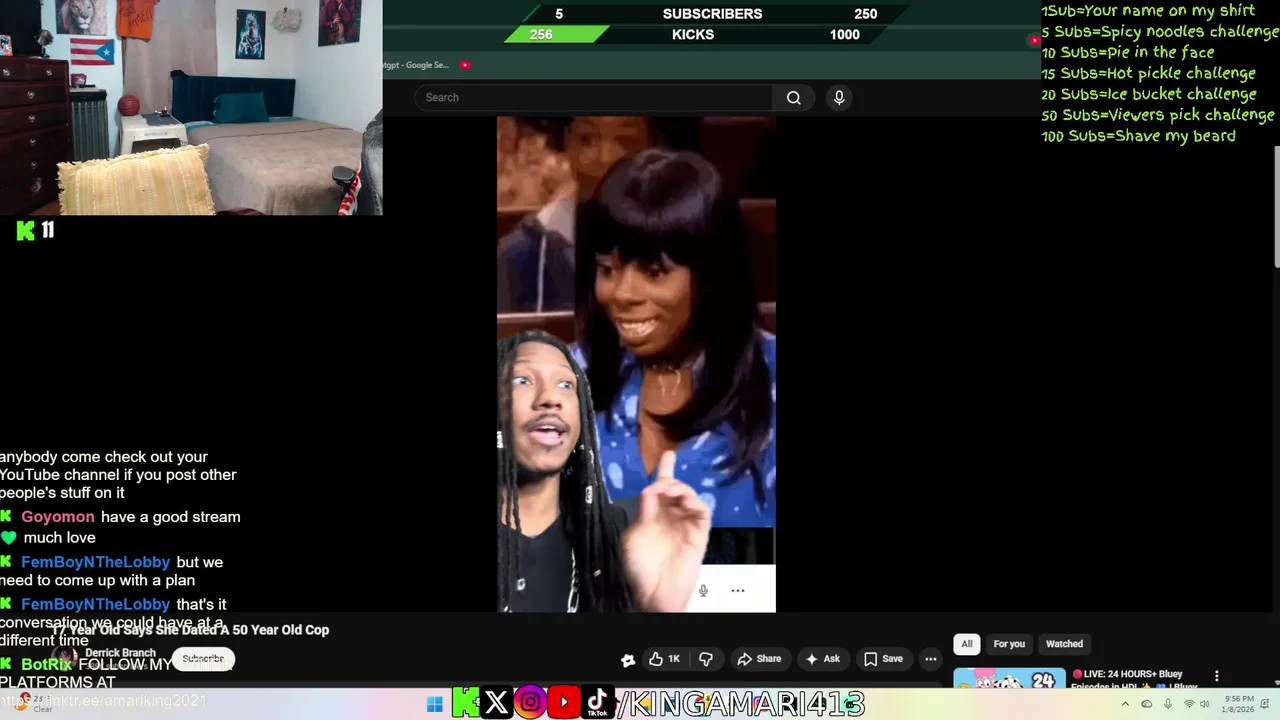The height and width of the screenshot is (720, 1280).
Task: Click the 1K like count
Action: [674, 659]
